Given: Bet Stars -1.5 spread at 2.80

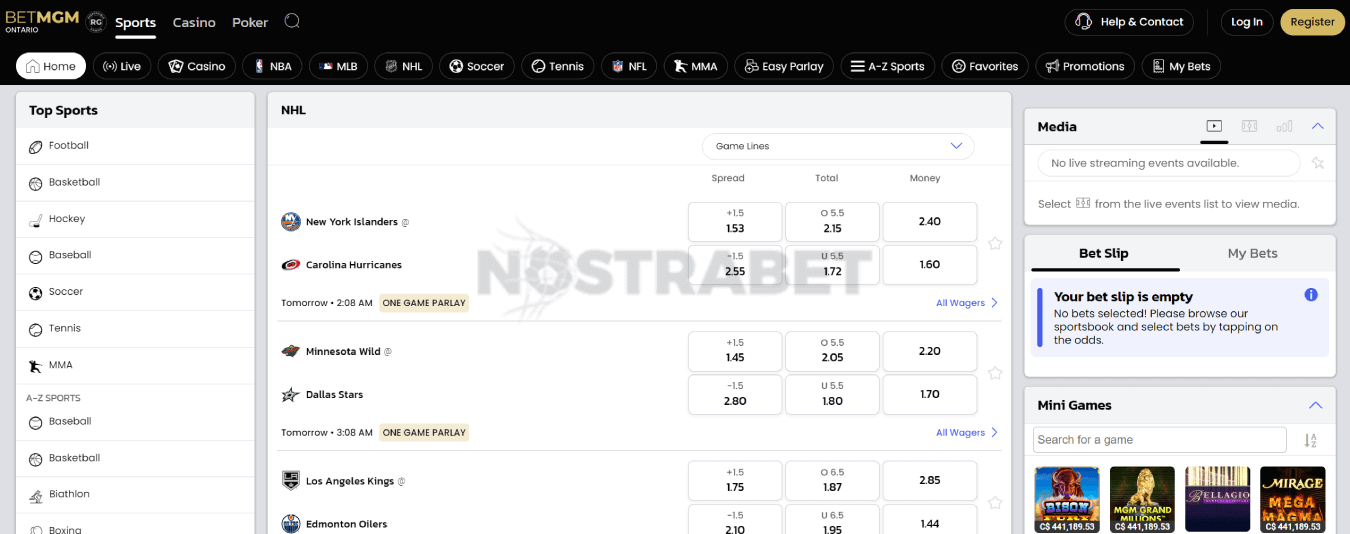Looking at the screenshot, I should click(735, 394).
